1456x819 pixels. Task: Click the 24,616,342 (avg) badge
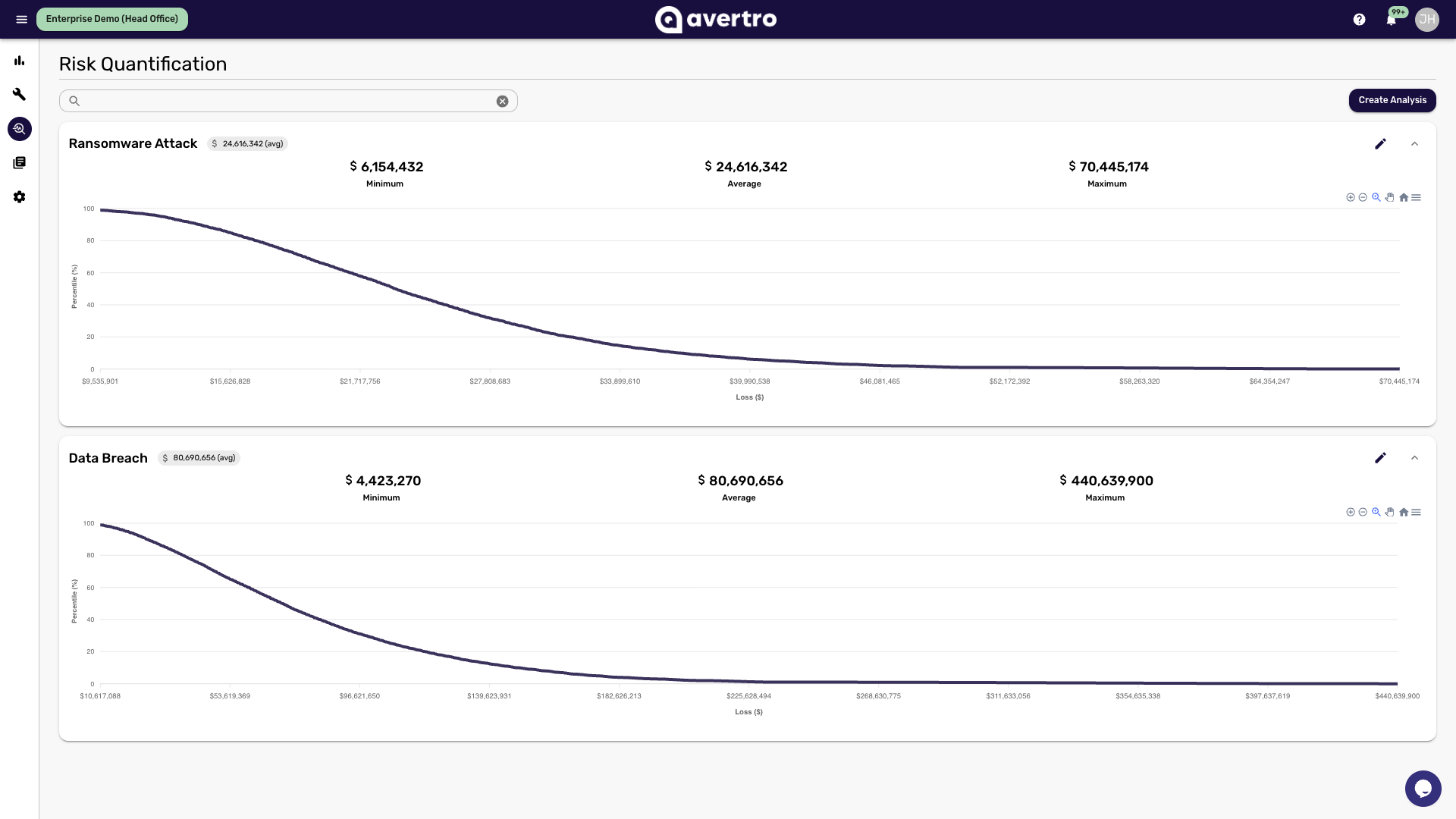[x=247, y=143]
